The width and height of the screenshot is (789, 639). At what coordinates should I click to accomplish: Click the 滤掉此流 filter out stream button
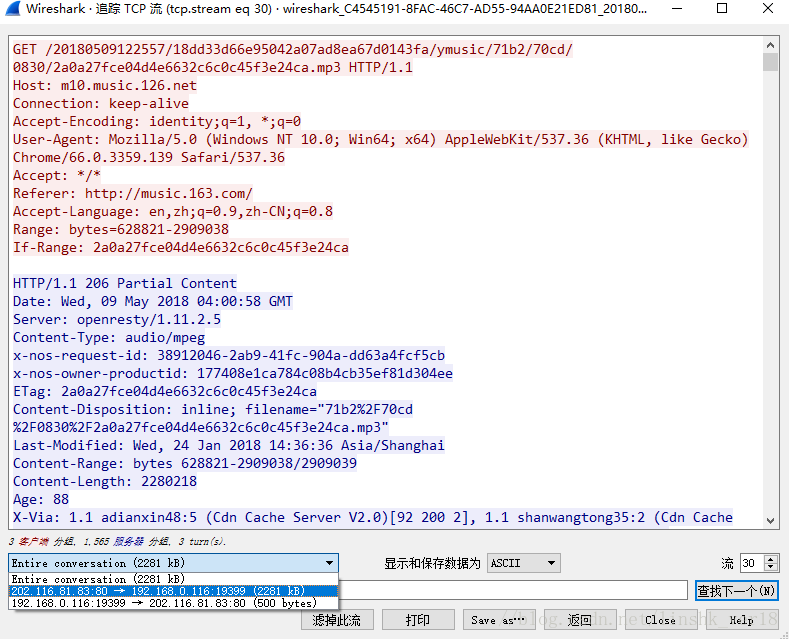(337, 620)
